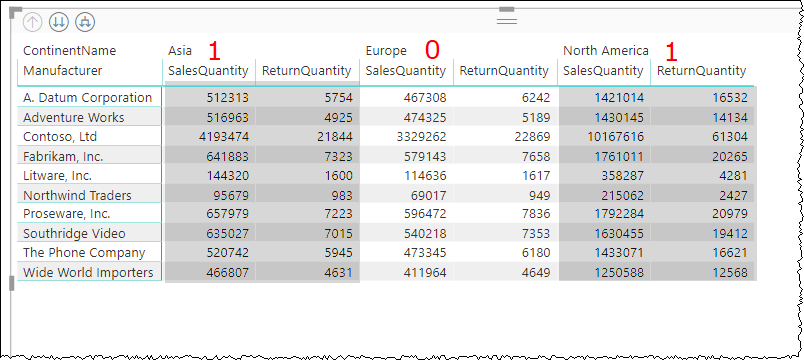The height and width of the screenshot is (362, 804).
Task: Click the cell with value 144320
Action: [x=228, y=175]
